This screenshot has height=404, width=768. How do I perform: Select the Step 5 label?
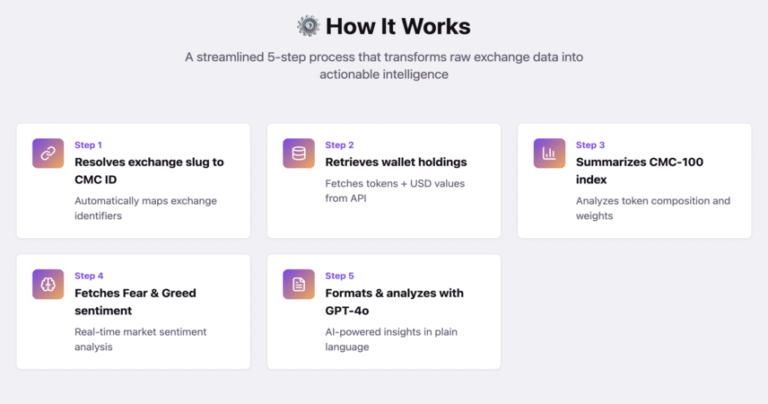tap(339, 276)
